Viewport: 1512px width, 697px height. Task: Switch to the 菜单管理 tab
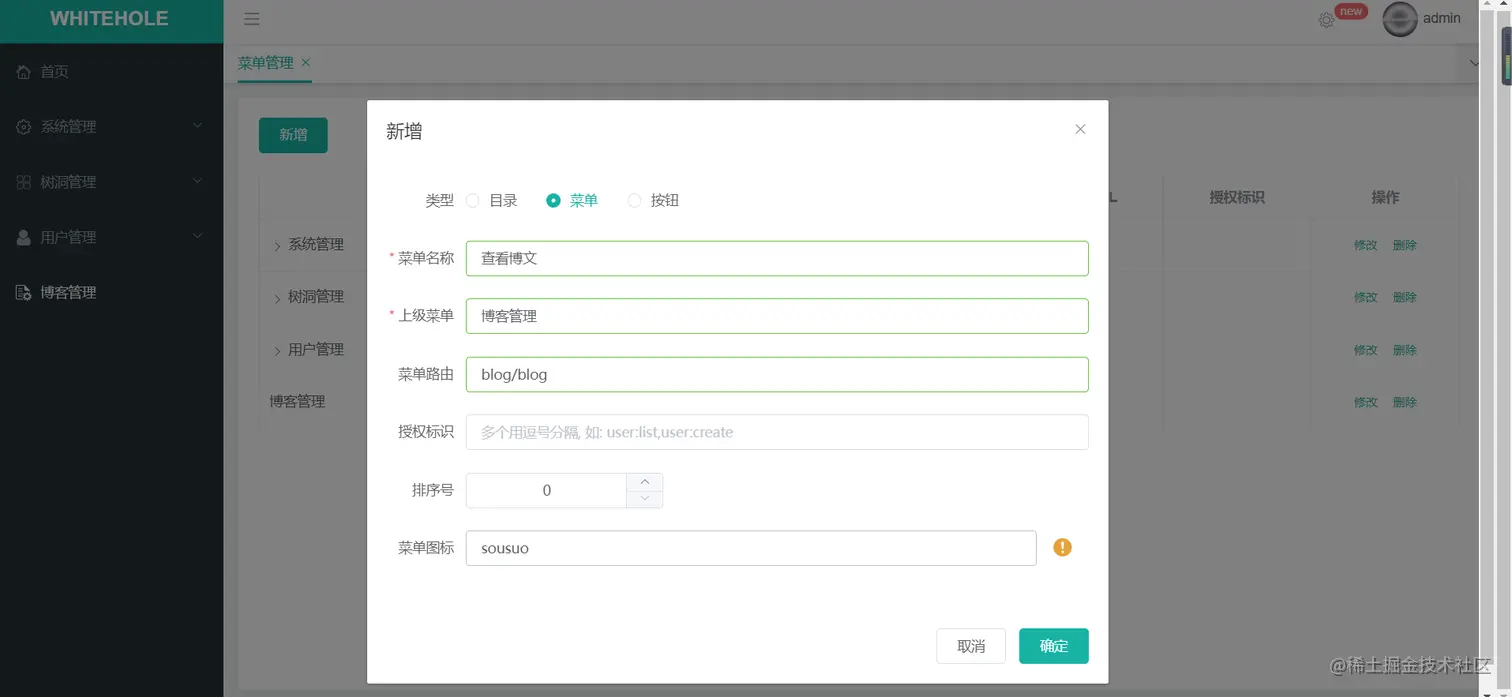265,62
